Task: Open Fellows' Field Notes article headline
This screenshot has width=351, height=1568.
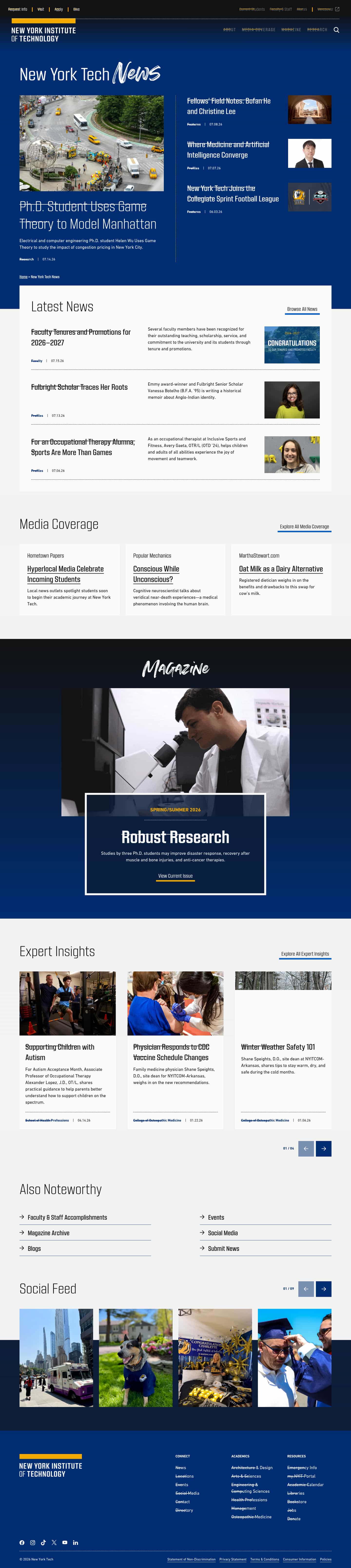Action: tap(229, 106)
